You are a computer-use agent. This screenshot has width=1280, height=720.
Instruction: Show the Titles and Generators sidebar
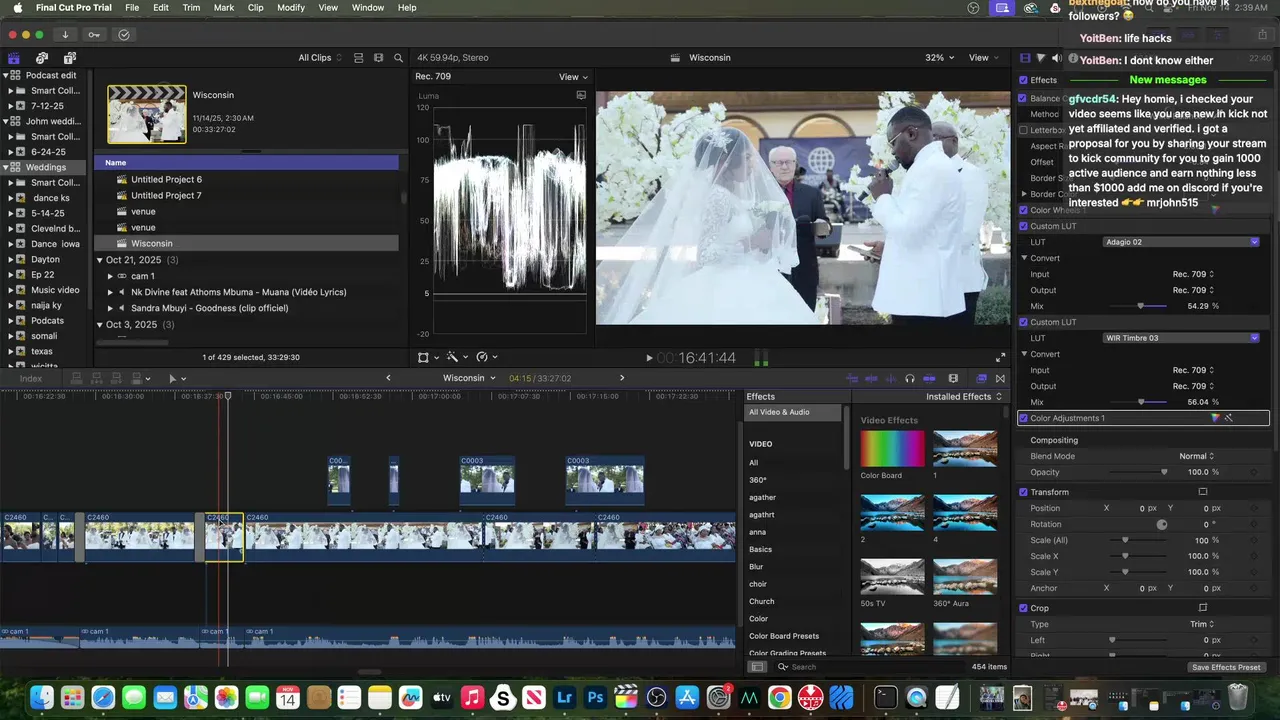70,58
